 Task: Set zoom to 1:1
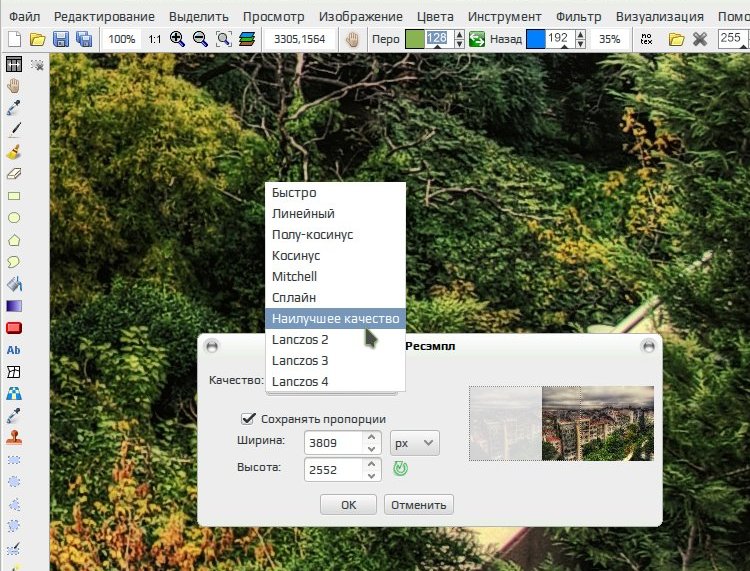click(x=154, y=39)
